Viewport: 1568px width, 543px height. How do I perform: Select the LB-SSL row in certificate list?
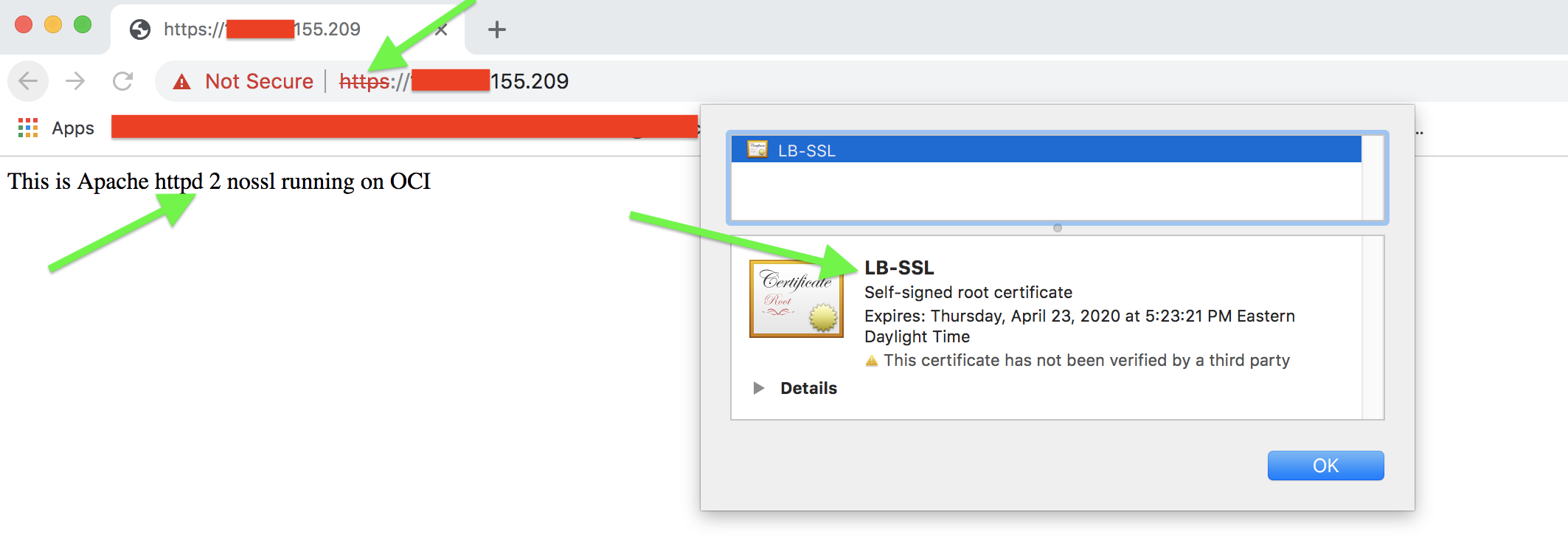pos(1046,150)
